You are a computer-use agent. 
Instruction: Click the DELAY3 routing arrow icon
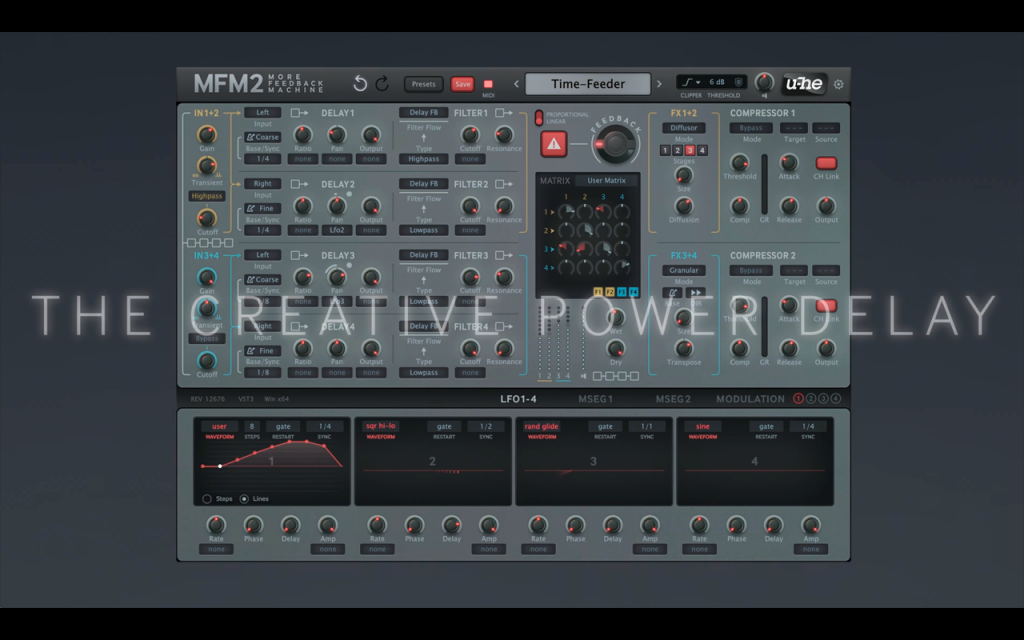click(x=299, y=255)
